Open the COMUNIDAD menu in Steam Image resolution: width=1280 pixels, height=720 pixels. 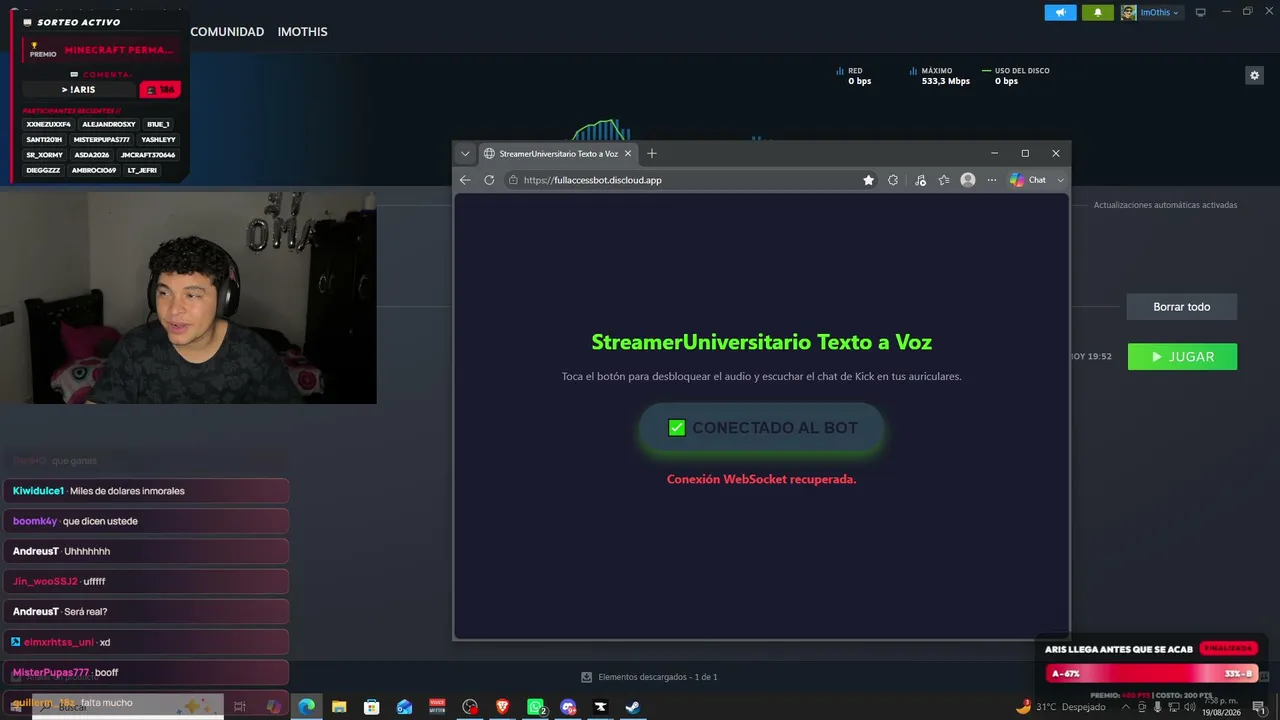coord(227,32)
